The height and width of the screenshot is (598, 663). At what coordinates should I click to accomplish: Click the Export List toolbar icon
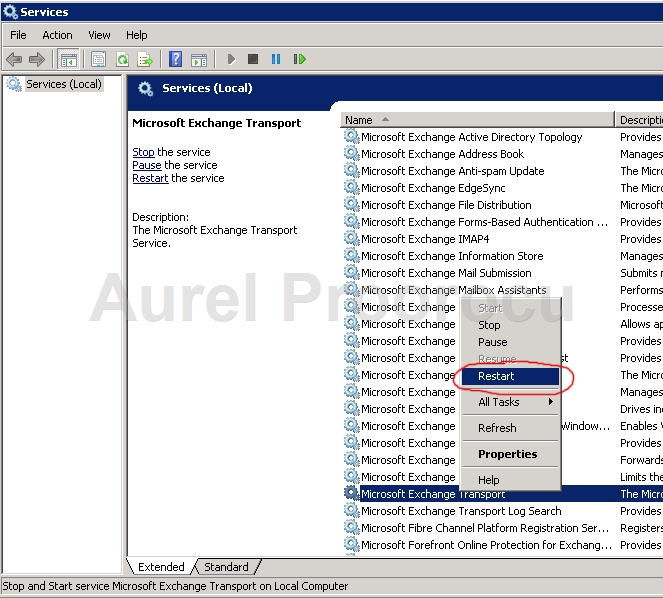tap(145, 59)
